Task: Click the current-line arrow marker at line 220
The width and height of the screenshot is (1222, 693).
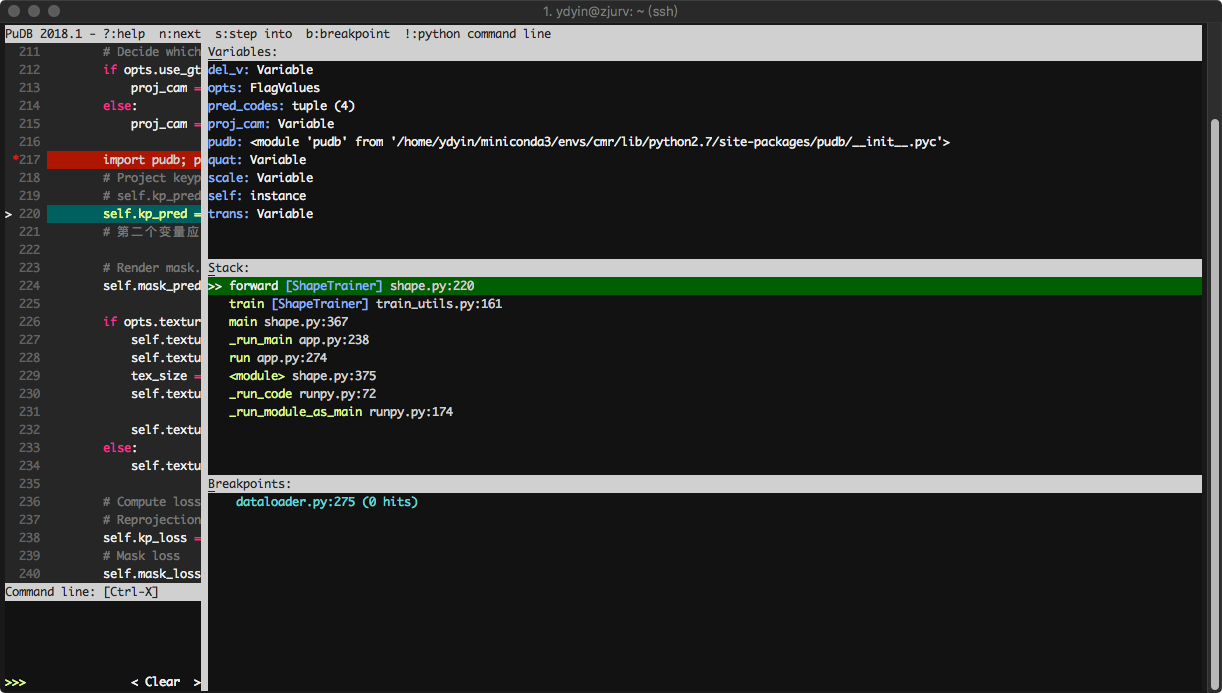Action: point(8,214)
